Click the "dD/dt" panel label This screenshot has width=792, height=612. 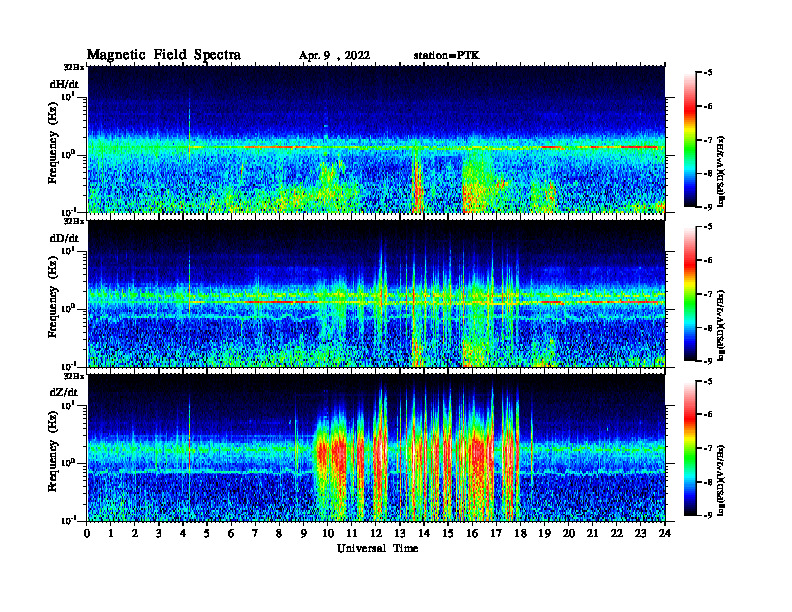tap(64, 238)
